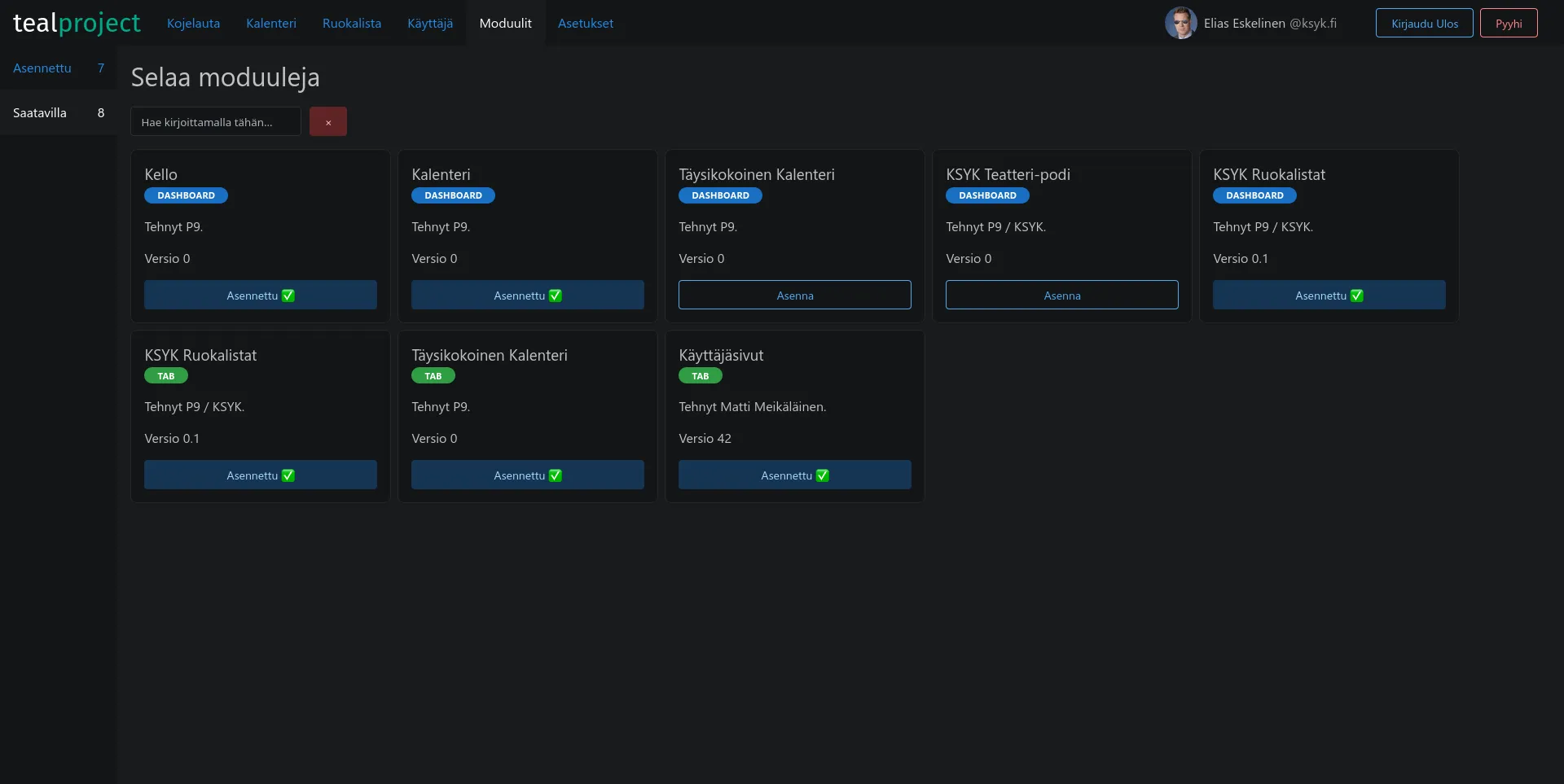Click the DASHBOARD badge on the Kello module
This screenshot has height=784, width=1564.
point(185,195)
